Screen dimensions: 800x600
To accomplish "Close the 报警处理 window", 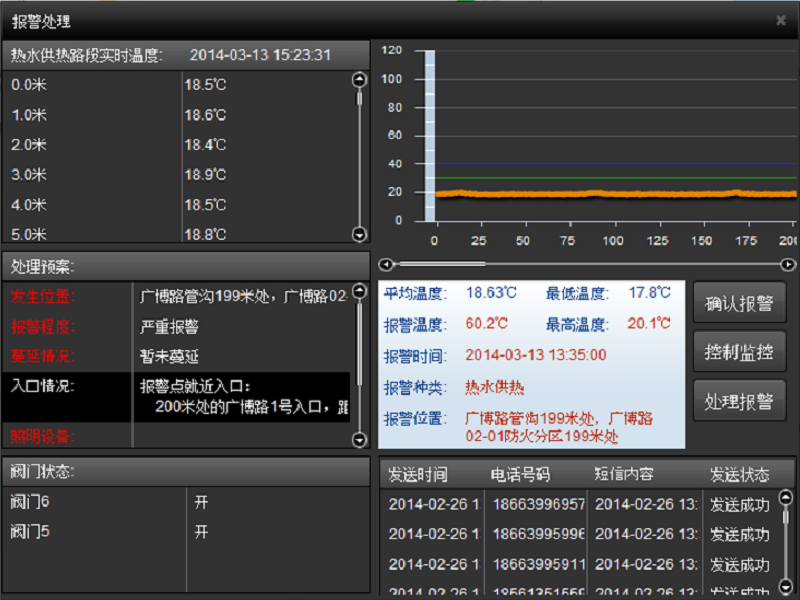I will click(781, 20).
